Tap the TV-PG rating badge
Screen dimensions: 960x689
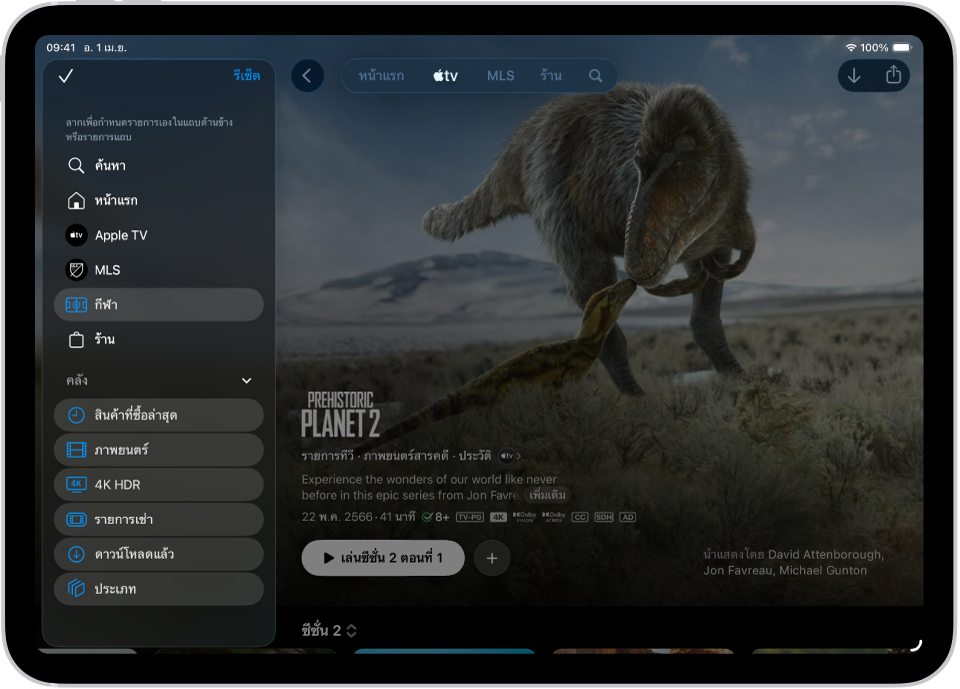[470, 517]
